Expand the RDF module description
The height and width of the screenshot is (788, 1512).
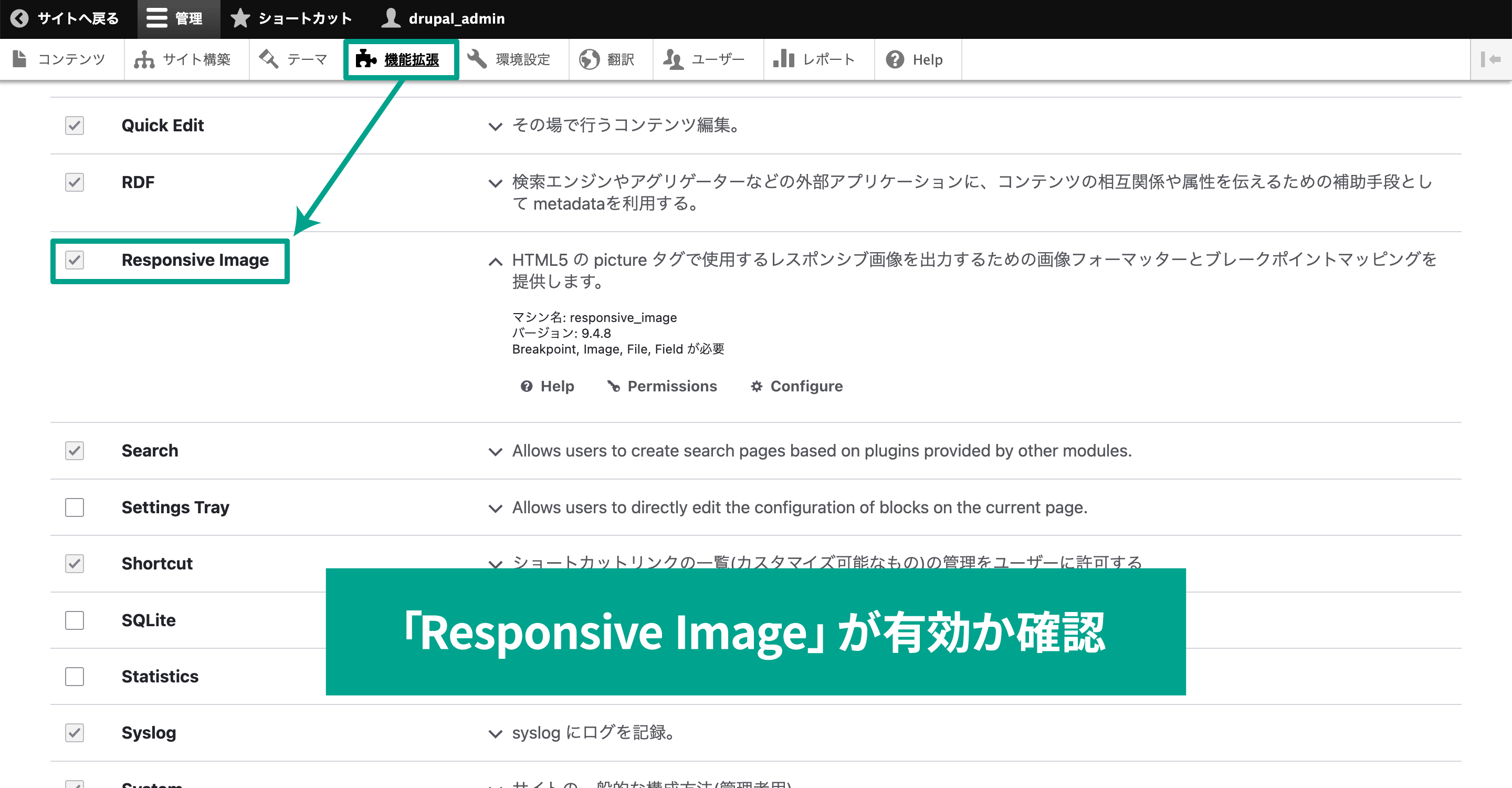493,181
